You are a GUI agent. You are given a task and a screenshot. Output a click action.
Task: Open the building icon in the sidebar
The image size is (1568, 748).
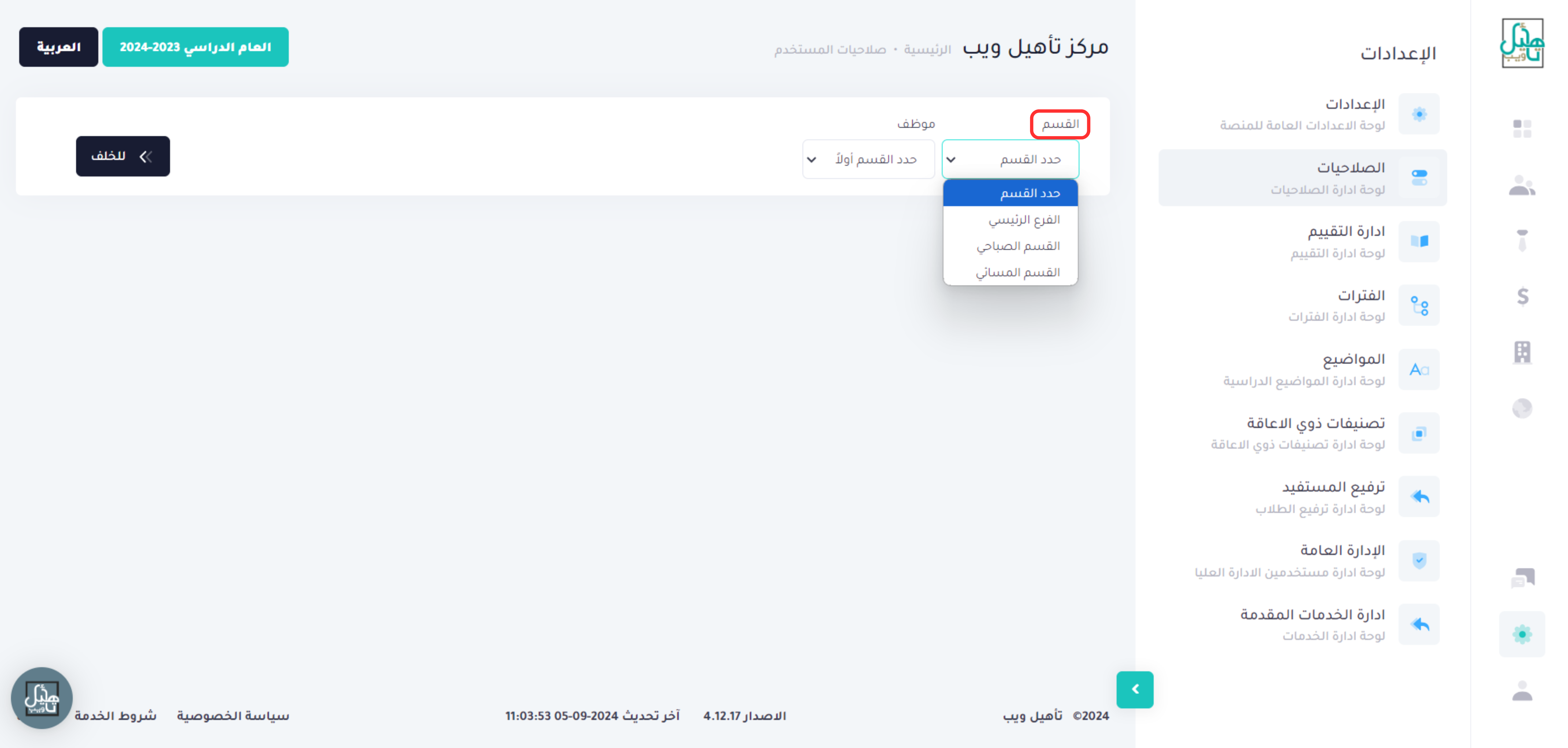(1522, 352)
